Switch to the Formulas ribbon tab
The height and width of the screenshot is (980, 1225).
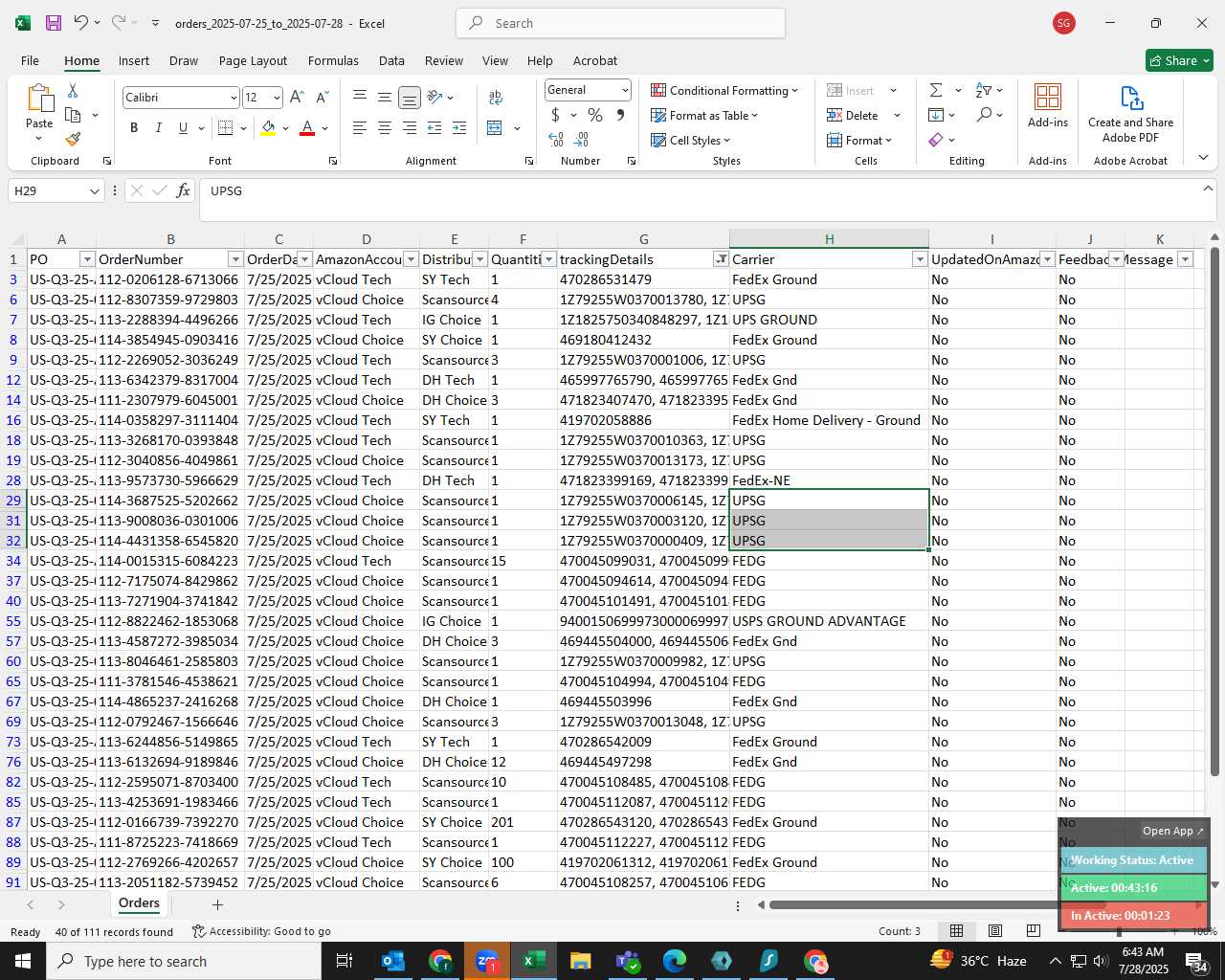pos(333,60)
